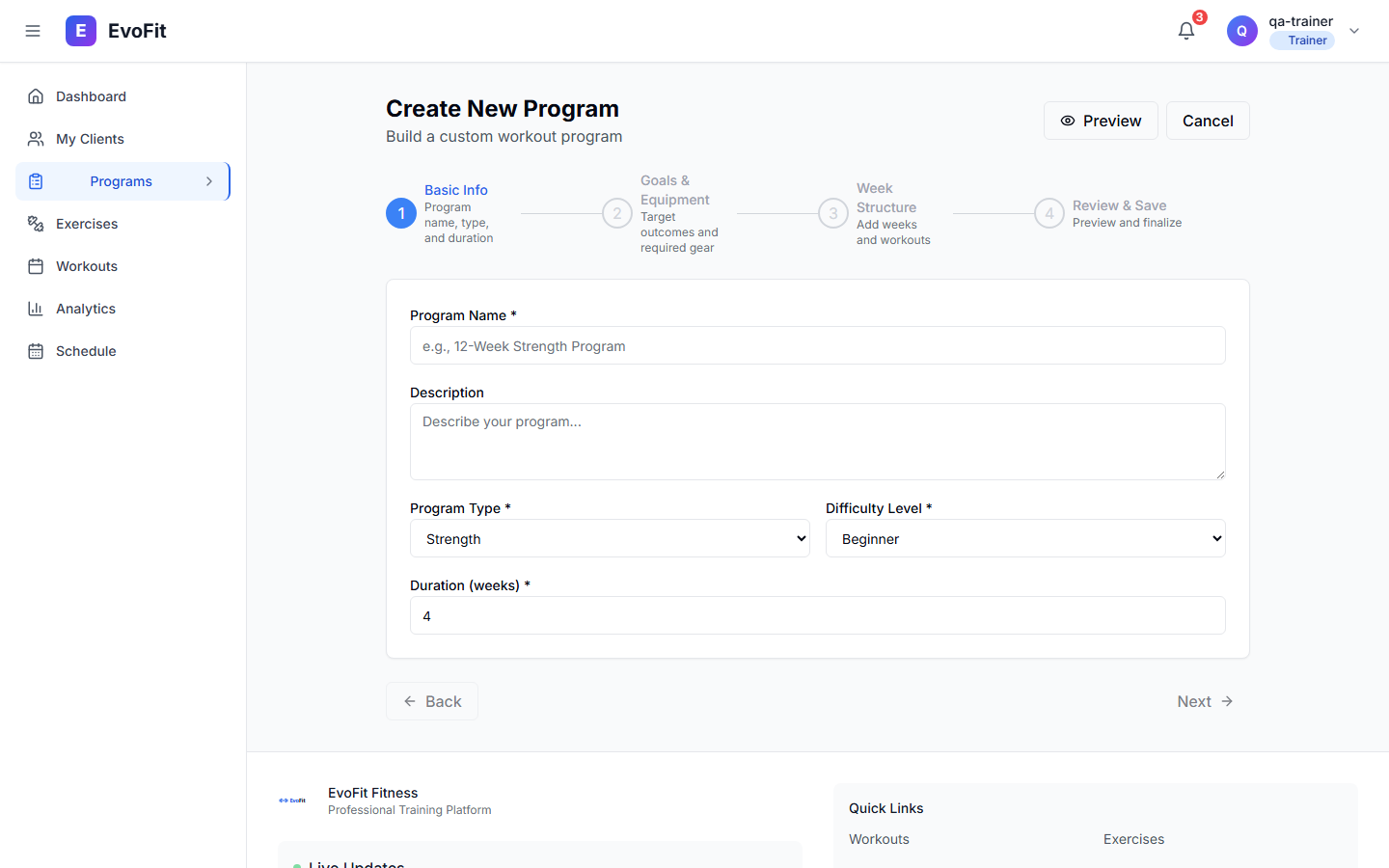Screen dimensions: 1389x868
Task: Click the Exercises dumbbell icon
Action: 36,224
